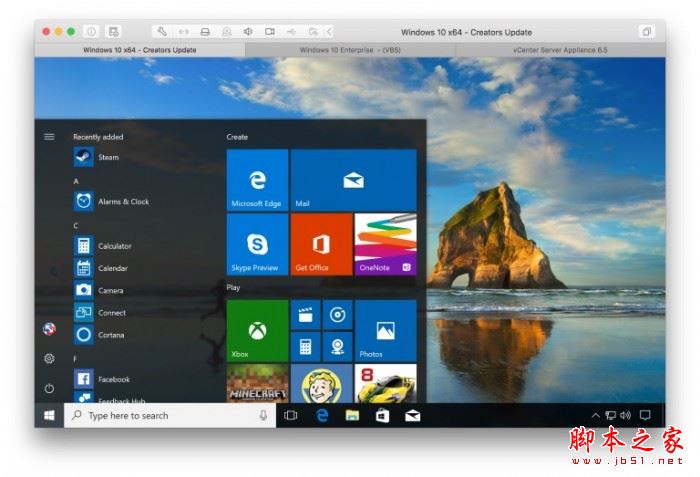Open the Minecraft tile
This screenshot has width=700, height=477.
click(258, 384)
